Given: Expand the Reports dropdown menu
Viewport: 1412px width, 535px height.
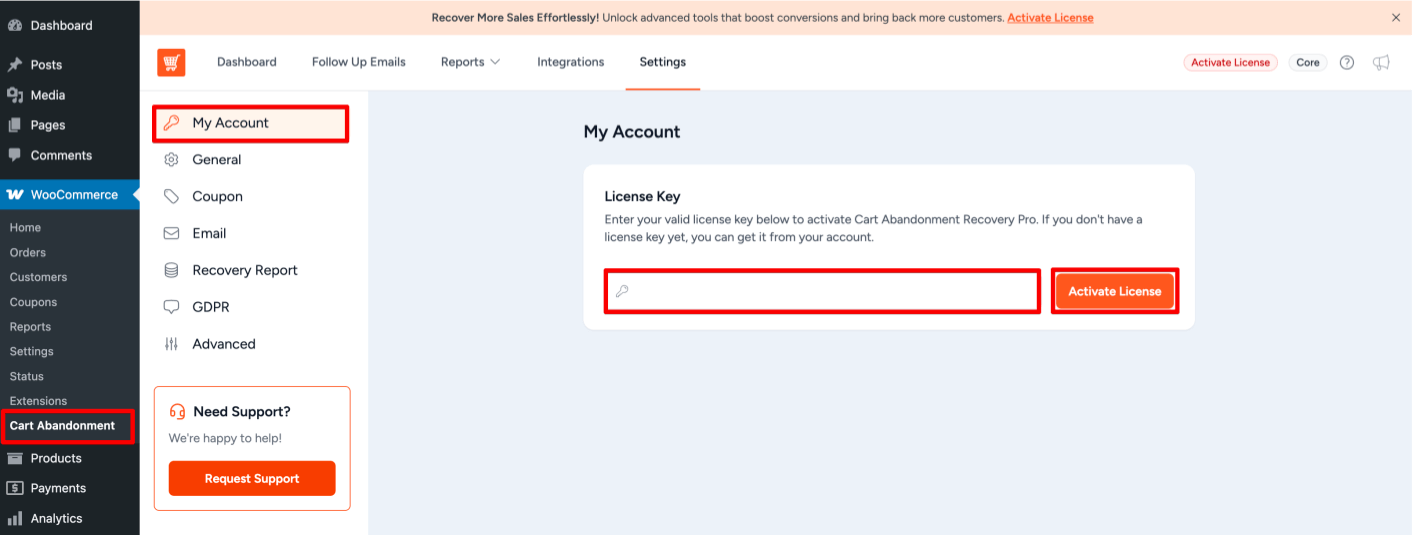Looking at the screenshot, I should [469, 62].
